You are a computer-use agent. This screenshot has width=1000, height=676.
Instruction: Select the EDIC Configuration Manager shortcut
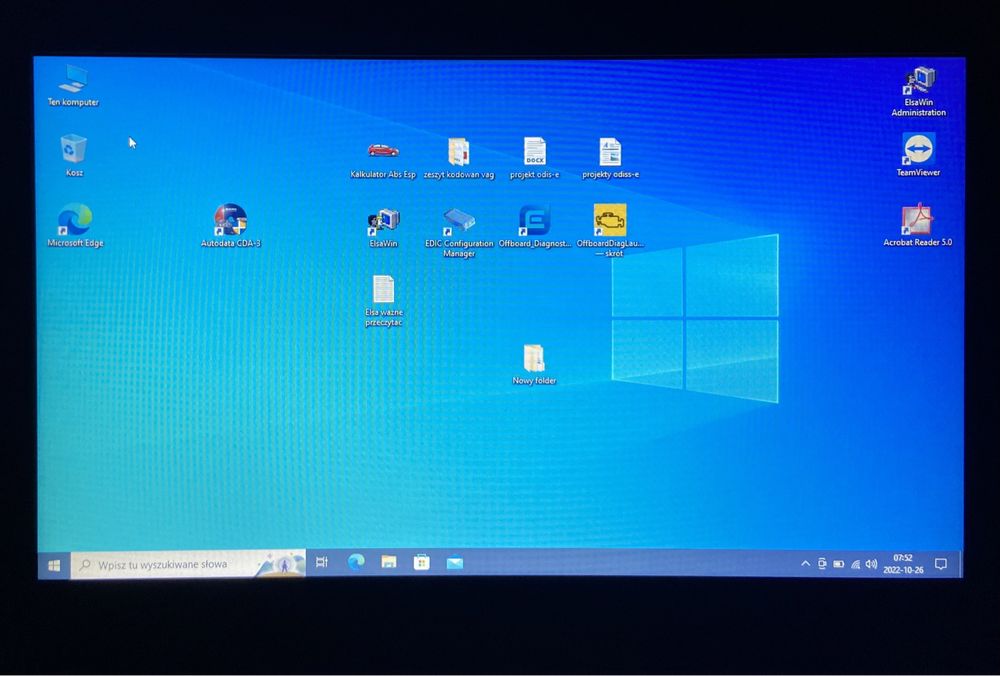tap(459, 232)
